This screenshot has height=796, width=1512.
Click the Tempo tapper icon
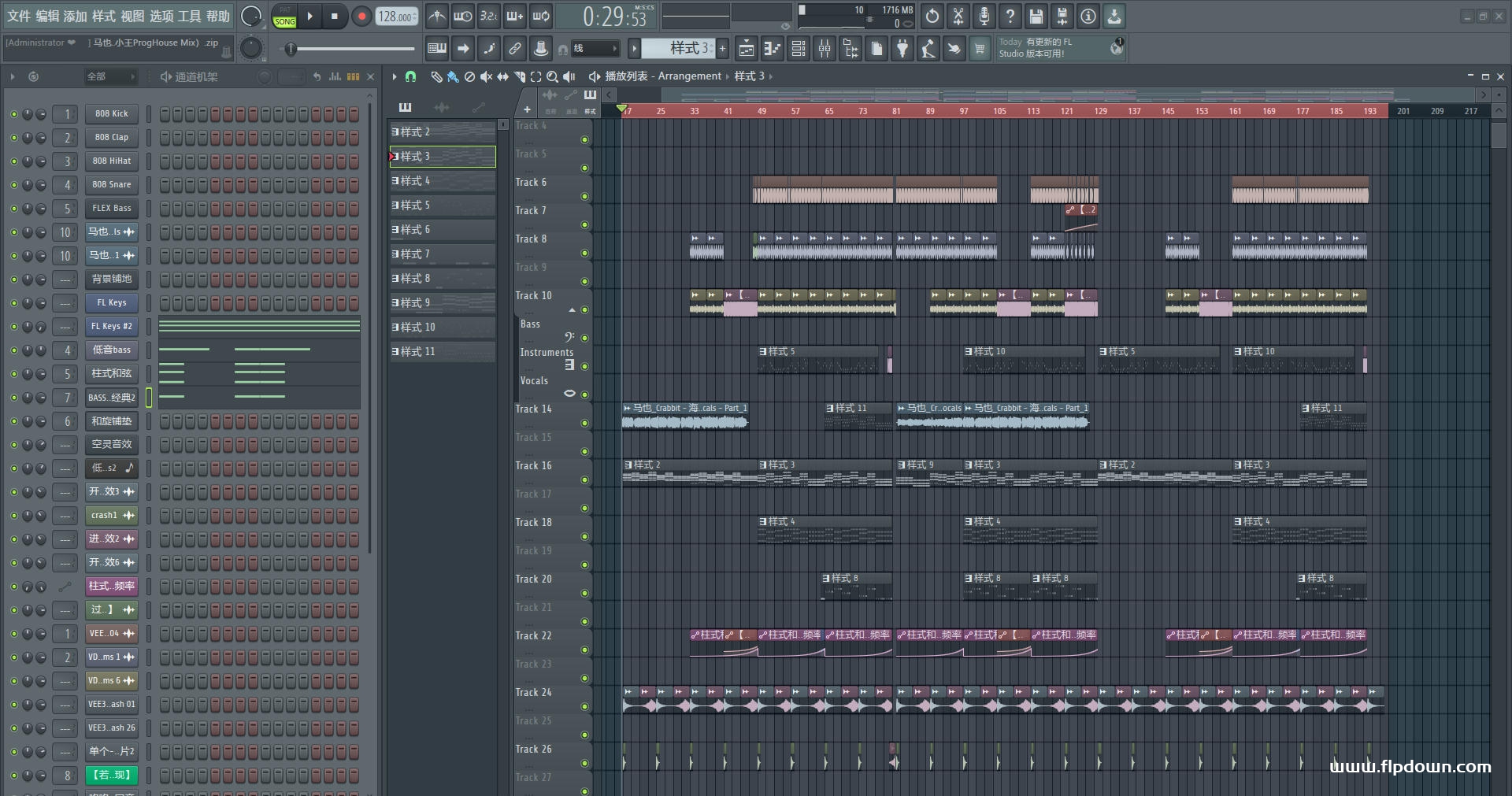tap(928, 49)
